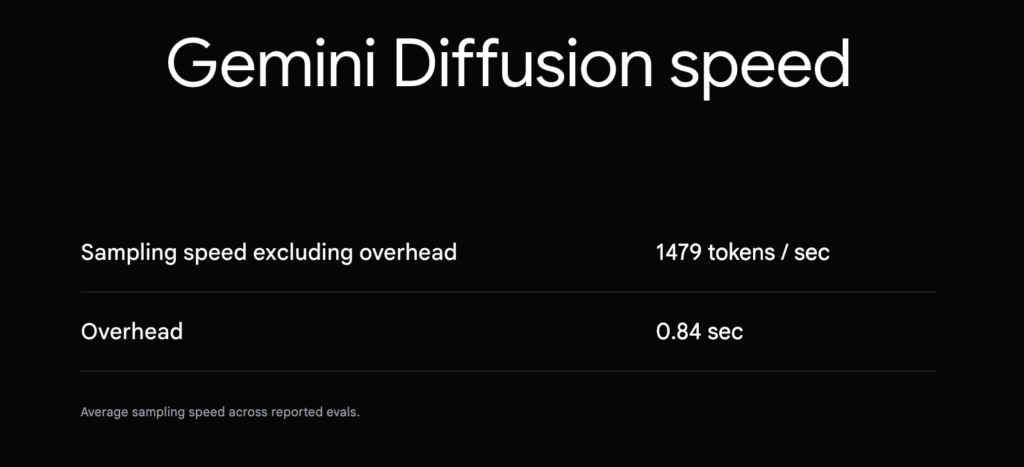
Task: Click the sec unit after 0.84
Action: coord(726,333)
